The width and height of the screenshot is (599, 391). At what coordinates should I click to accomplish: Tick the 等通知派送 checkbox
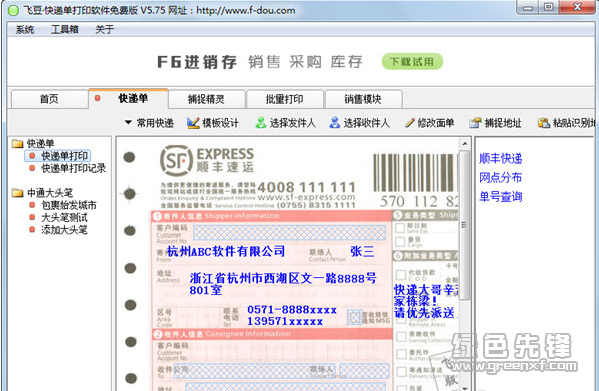tap(401, 372)
